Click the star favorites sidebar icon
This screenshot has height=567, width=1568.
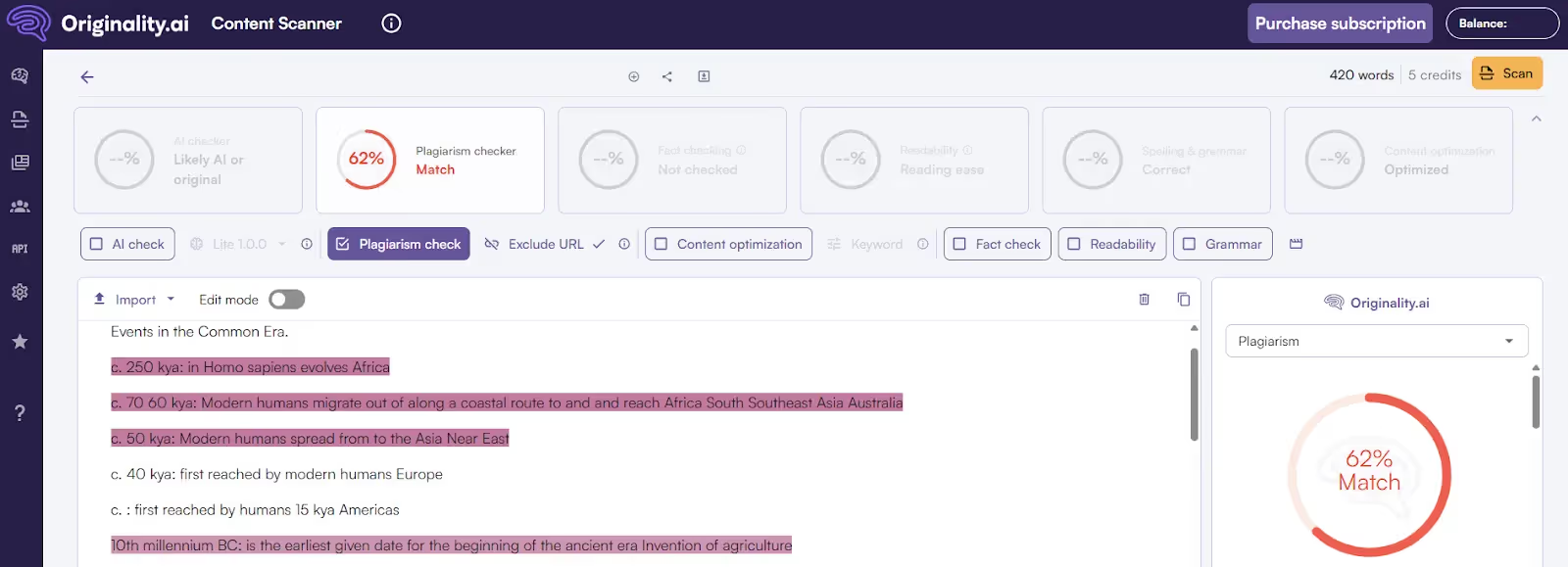pos(20,342)
